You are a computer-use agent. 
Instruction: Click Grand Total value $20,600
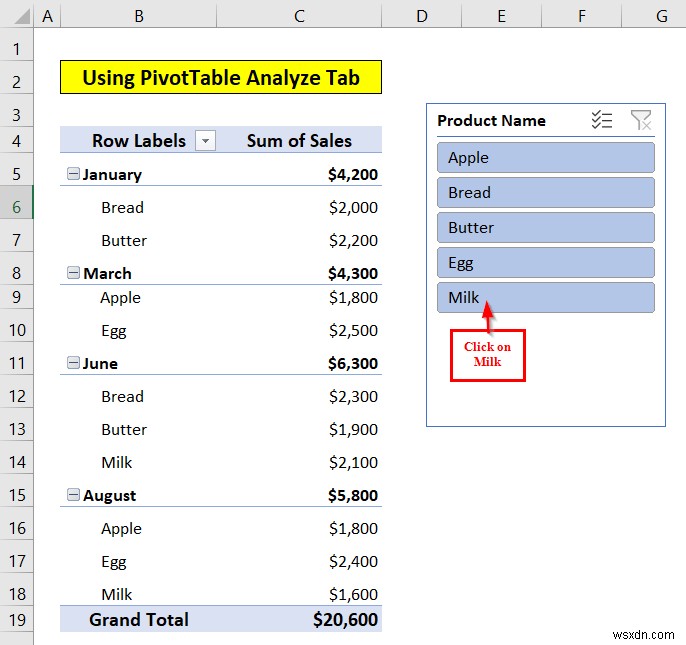click(345, 620)
